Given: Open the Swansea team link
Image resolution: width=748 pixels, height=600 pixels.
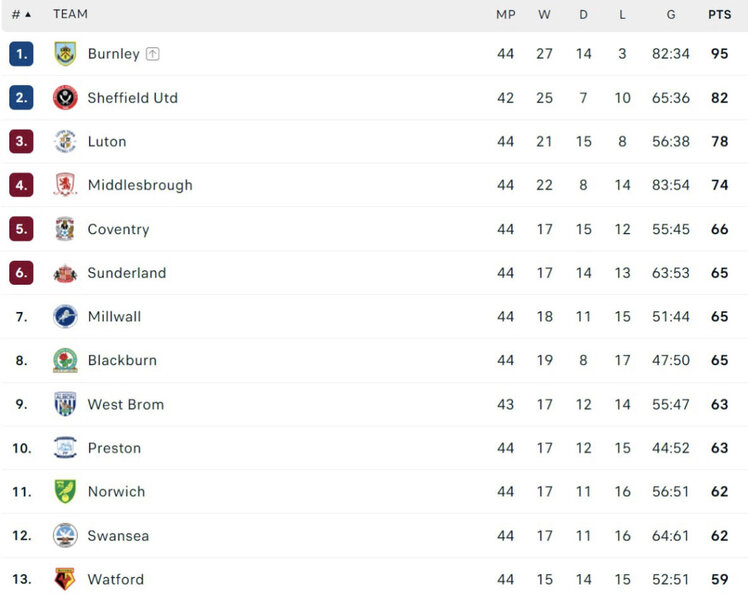Looking at the screenshot, I should point(118,535).
